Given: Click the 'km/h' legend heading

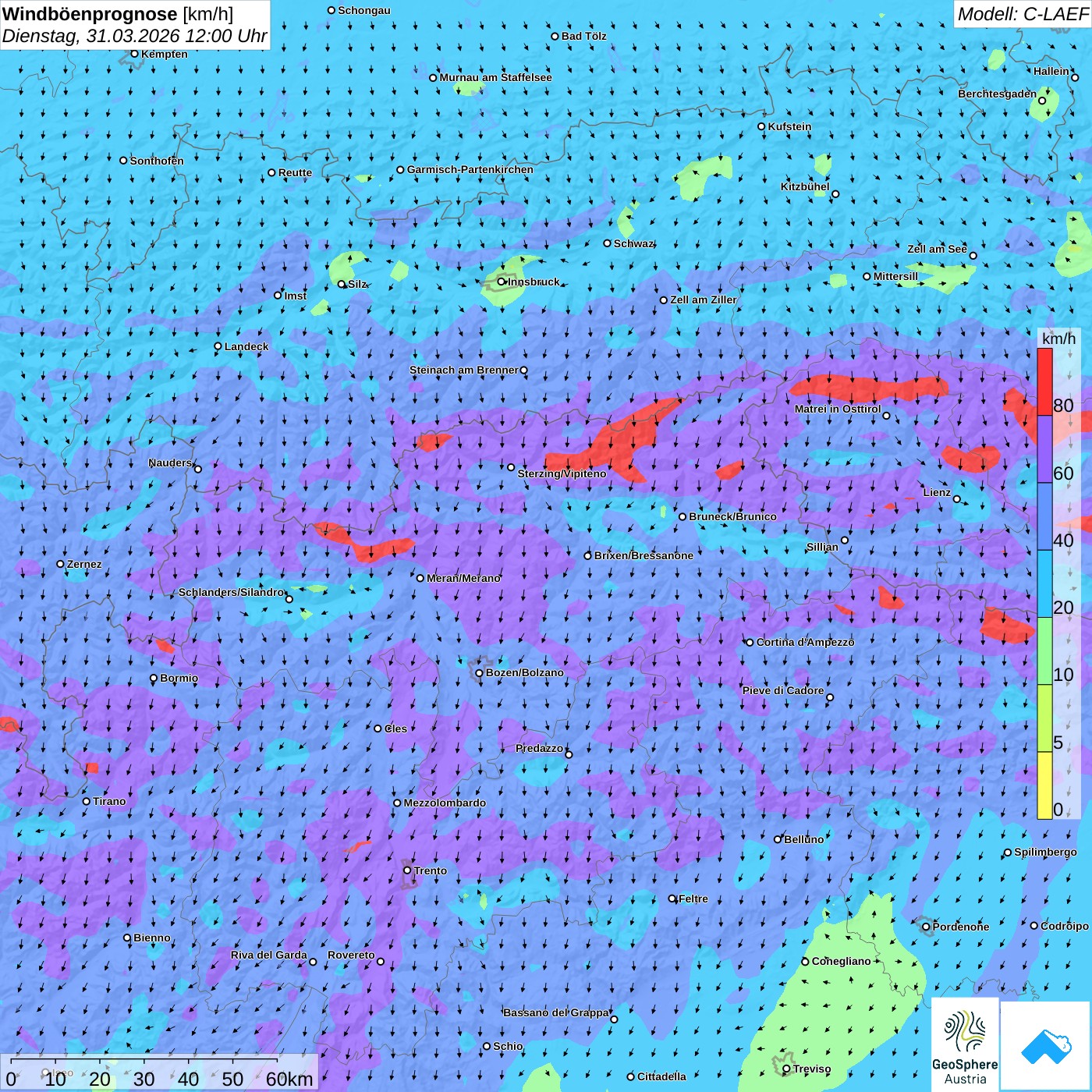Looking at the screenshot, I should [x=1058, y=339].
